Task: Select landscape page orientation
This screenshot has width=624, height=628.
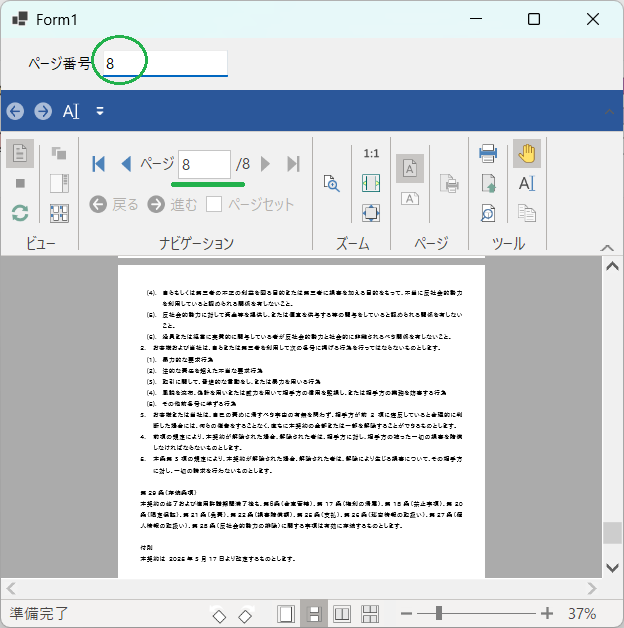Action: point(410,199)
